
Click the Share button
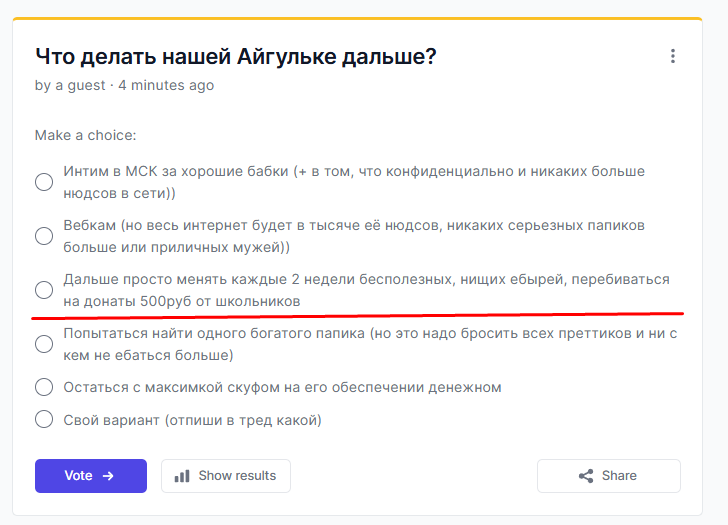609,476
